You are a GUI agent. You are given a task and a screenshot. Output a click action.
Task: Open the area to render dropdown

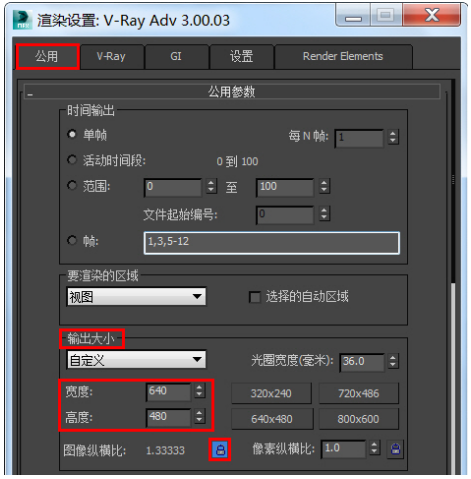click(x=136, y=296)
